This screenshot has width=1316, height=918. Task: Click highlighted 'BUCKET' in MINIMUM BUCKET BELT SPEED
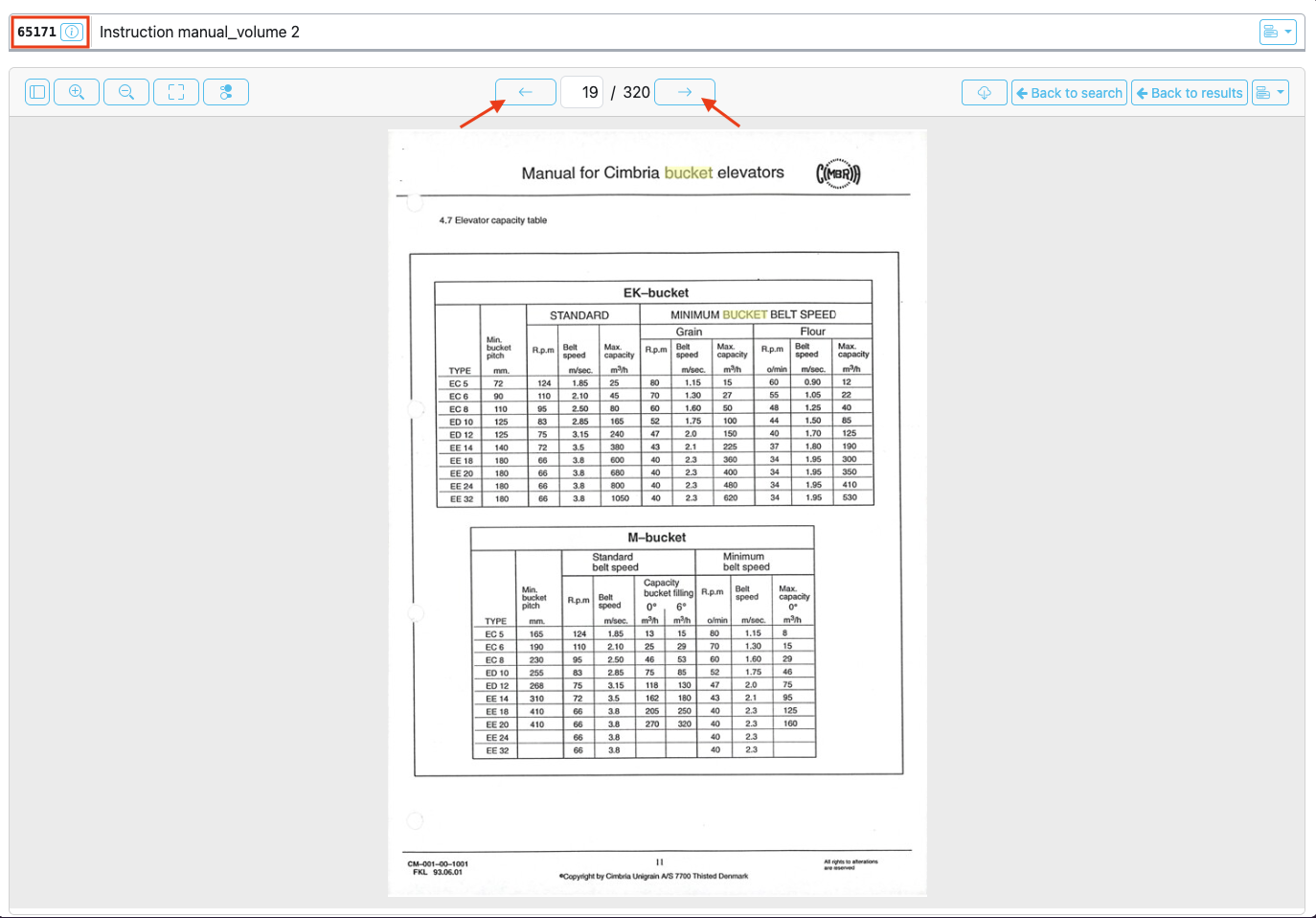745,314
